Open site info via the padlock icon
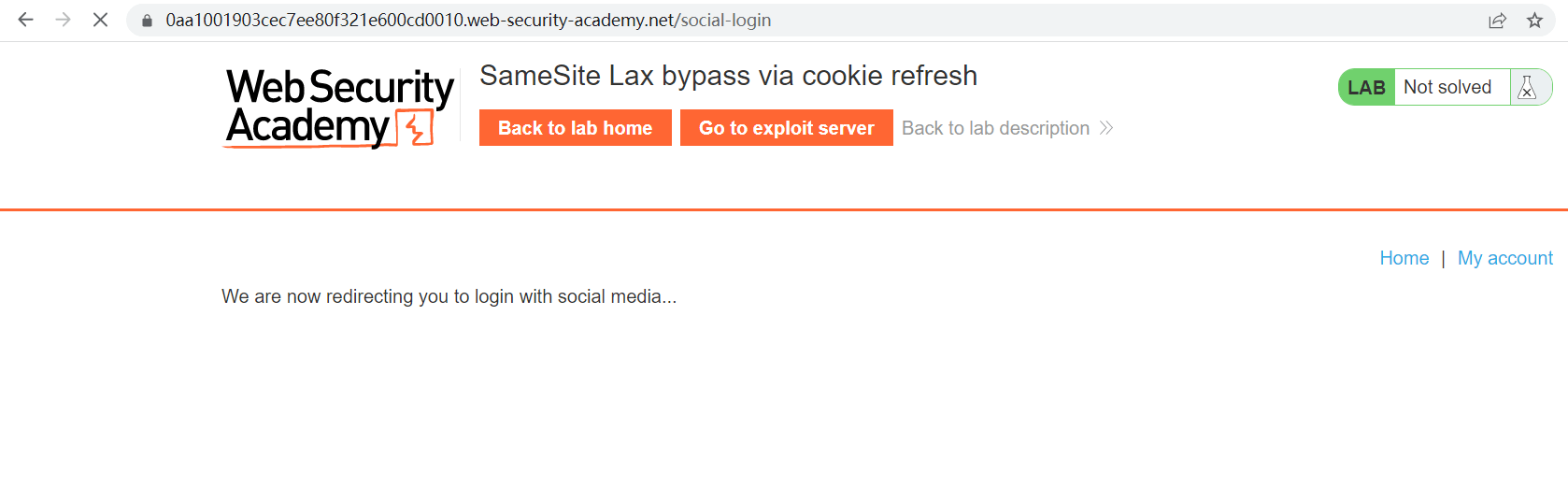The width and height of the screenshot is (1568, 488). (x=147, y=21)
